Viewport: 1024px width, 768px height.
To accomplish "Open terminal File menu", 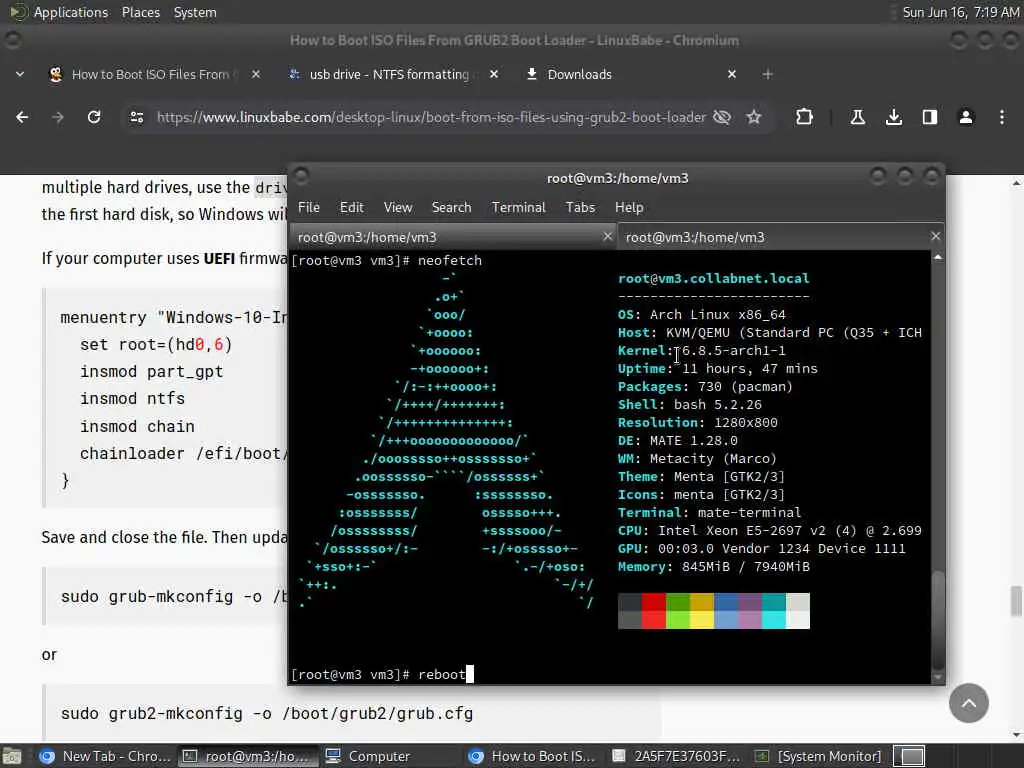I will (309, 207).
